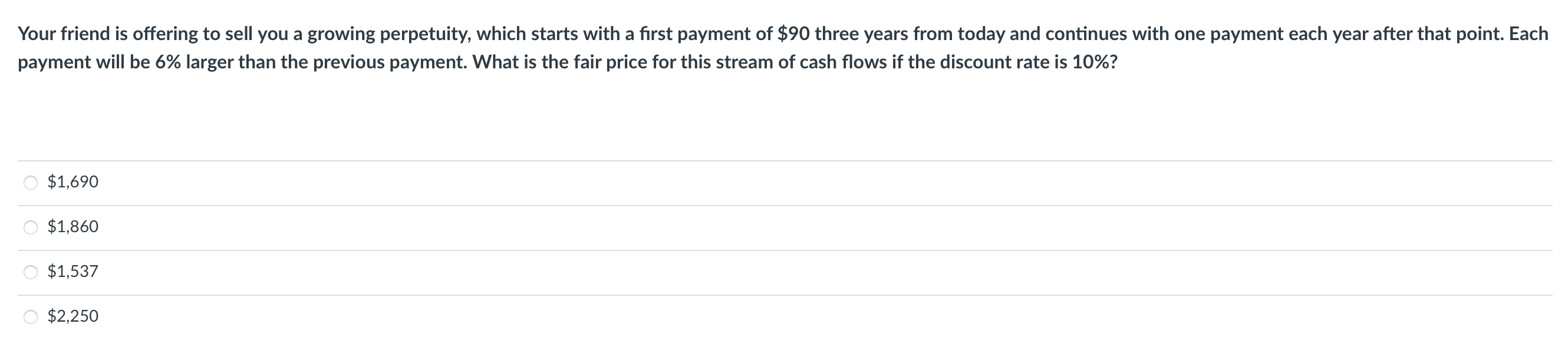Click the $1,690 answer label text
This screenshot has height=350, width=1568.
coord(73,182)
